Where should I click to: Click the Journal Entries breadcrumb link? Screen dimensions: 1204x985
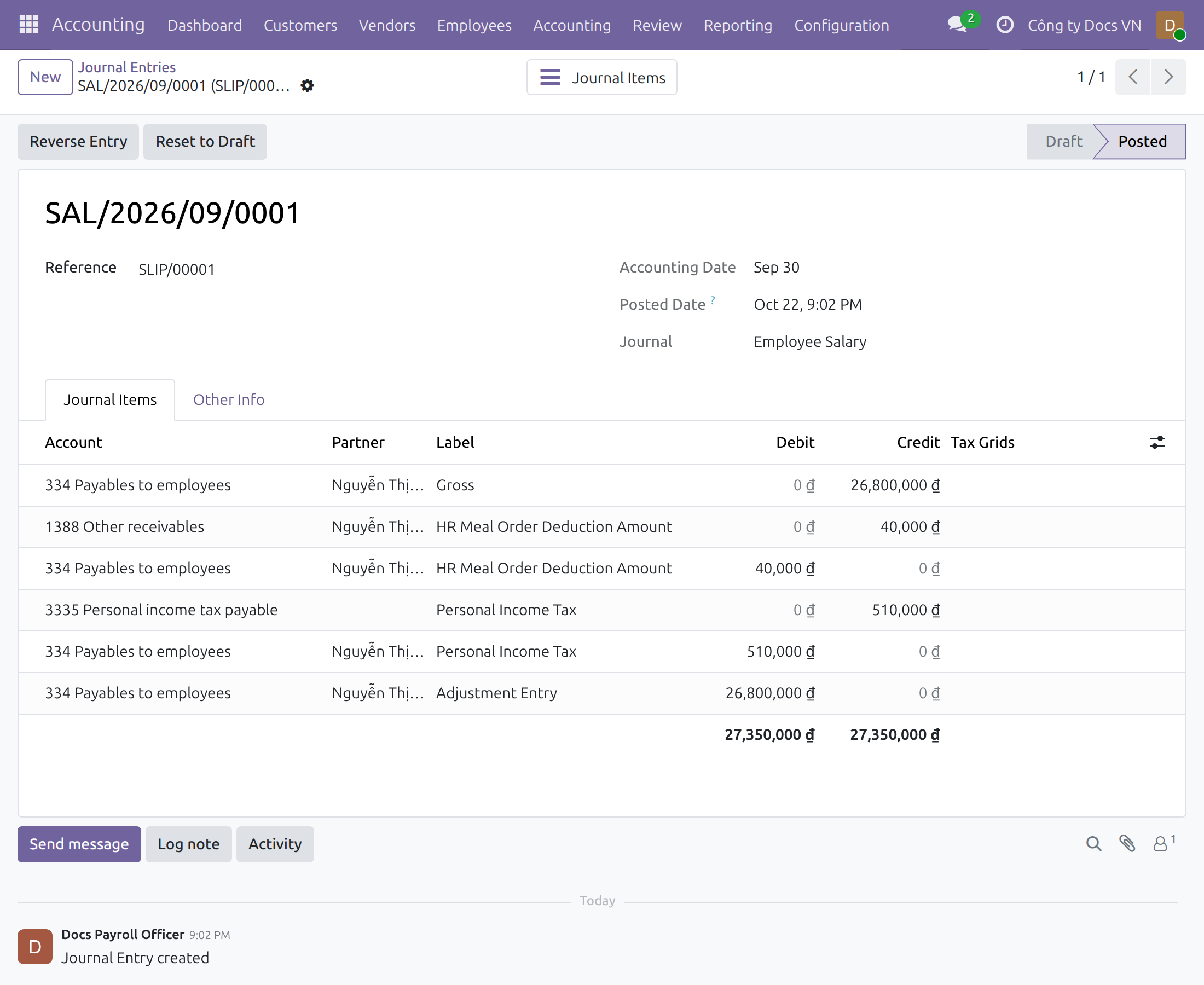tap(126, 67)
